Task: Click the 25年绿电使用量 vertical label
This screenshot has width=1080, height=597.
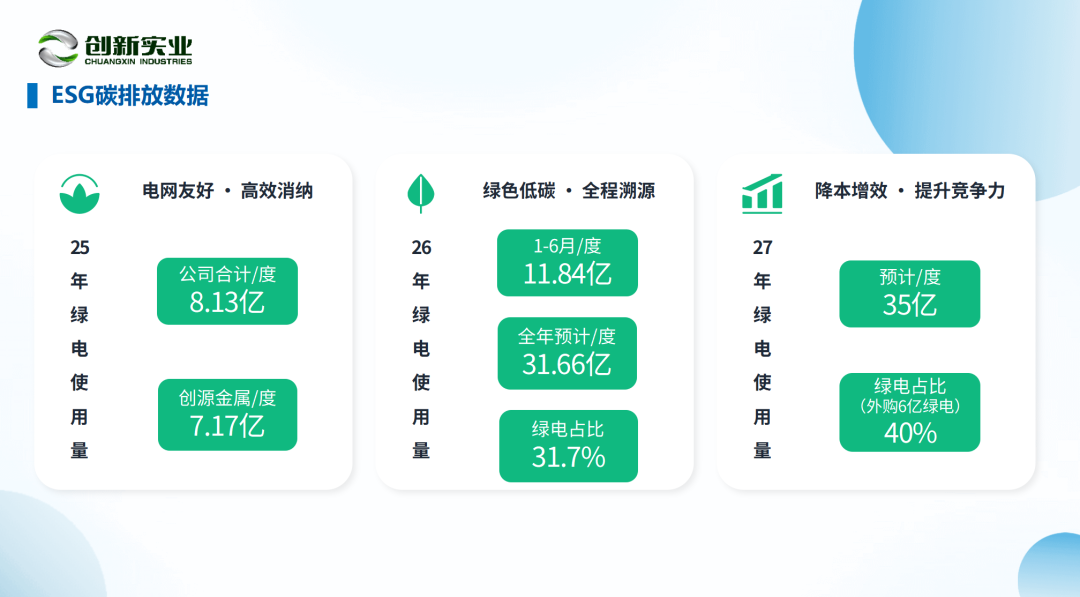Action: coord(80,348)
